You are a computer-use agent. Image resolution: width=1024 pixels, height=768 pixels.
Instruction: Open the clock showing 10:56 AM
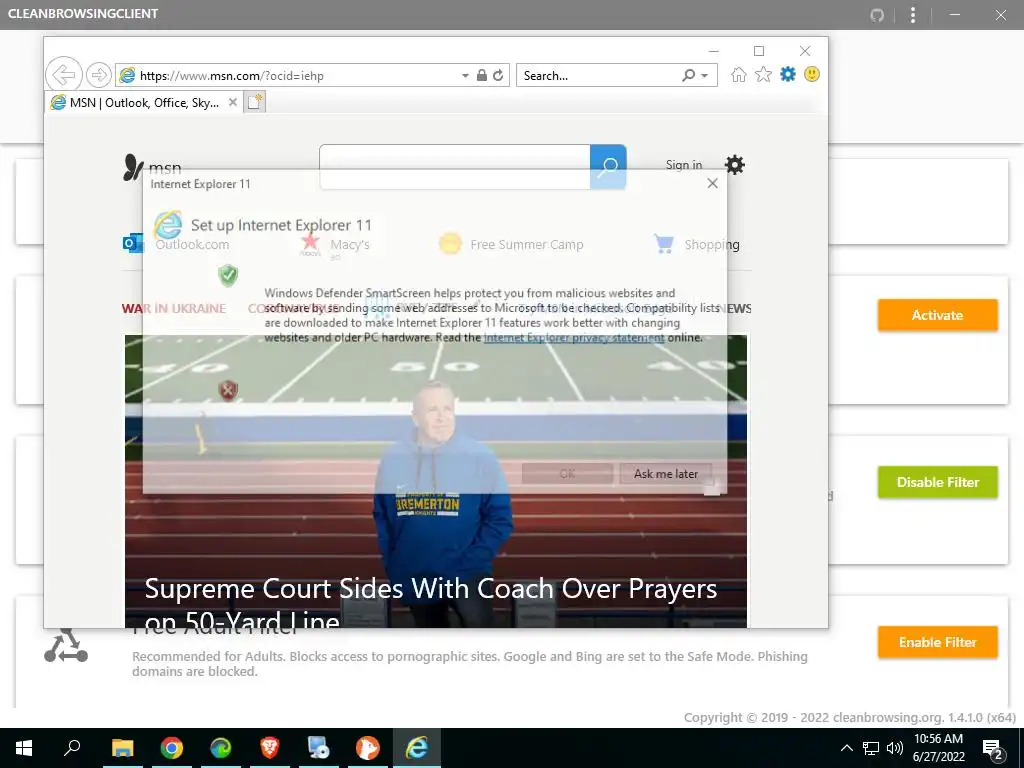pyautogui.click(x=938, y=748)
